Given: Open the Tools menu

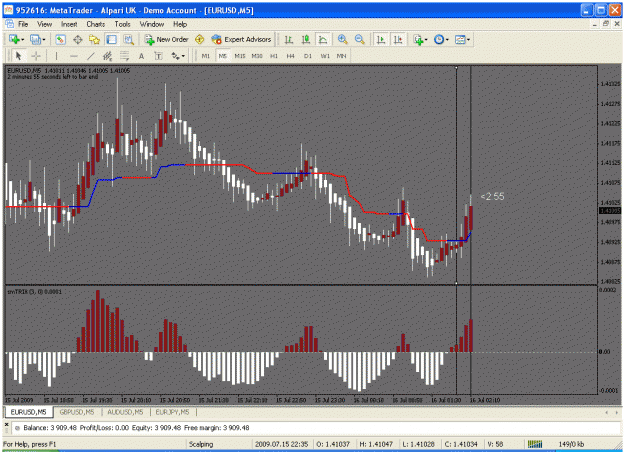Looking at the screenshot, I should 122,24.
